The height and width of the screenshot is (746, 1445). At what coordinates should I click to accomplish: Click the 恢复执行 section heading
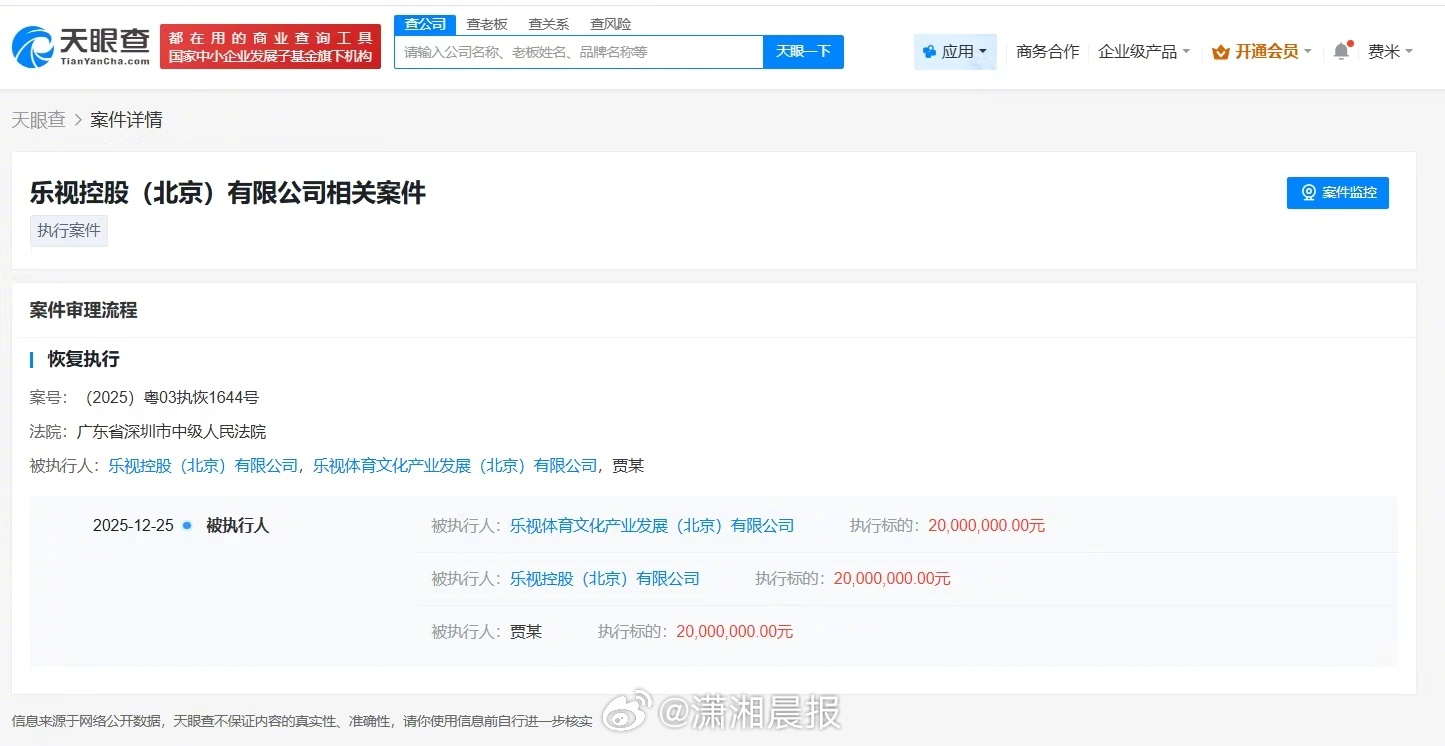[84, 359]
